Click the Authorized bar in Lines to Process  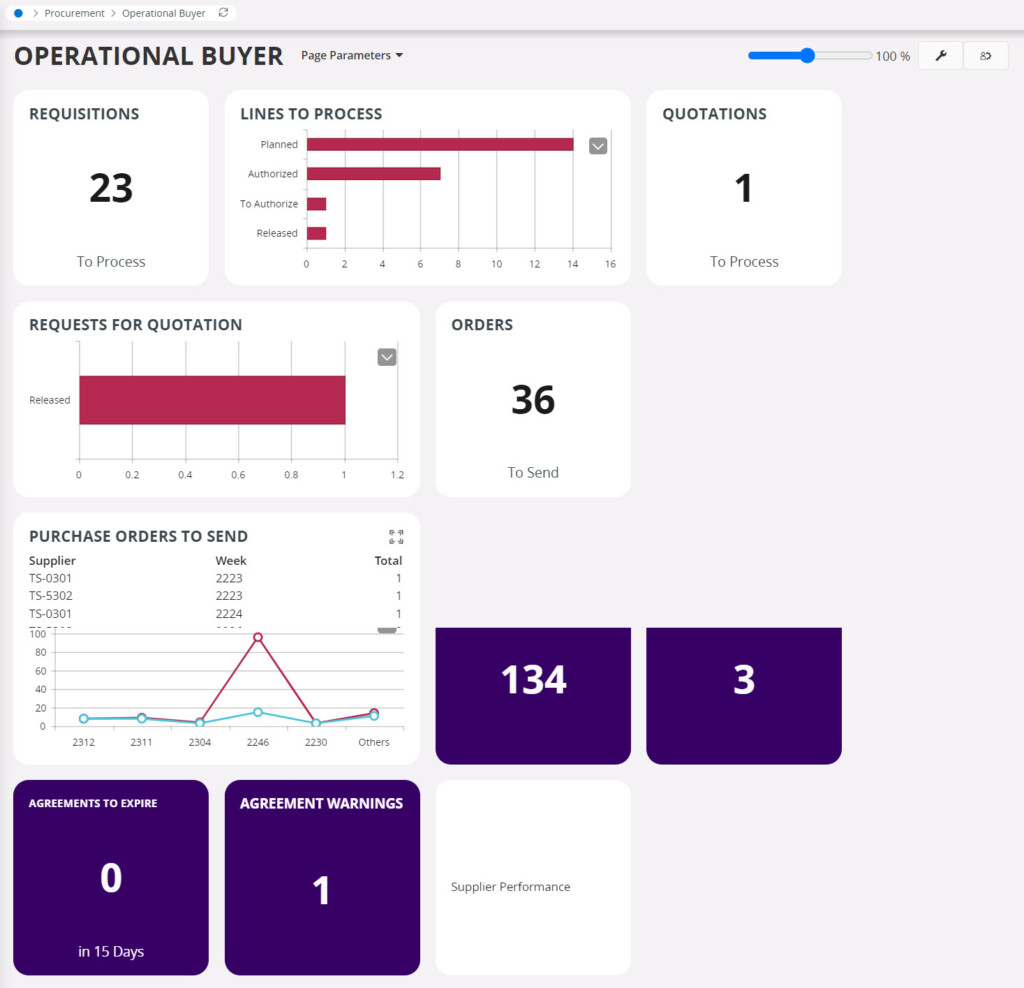pos(373,174)
